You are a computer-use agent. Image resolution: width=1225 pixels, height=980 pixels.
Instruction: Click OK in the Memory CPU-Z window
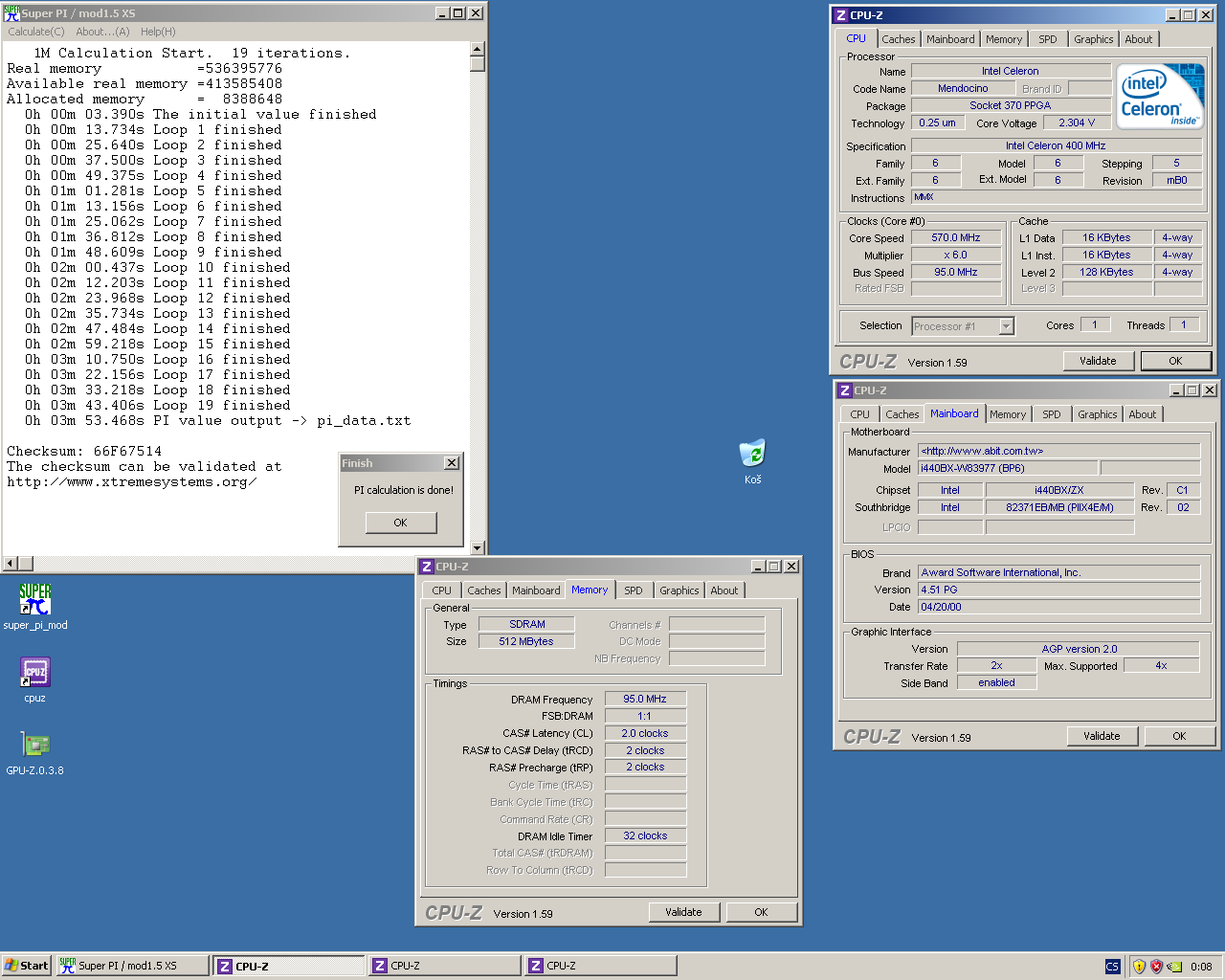(x=761, y=912)
